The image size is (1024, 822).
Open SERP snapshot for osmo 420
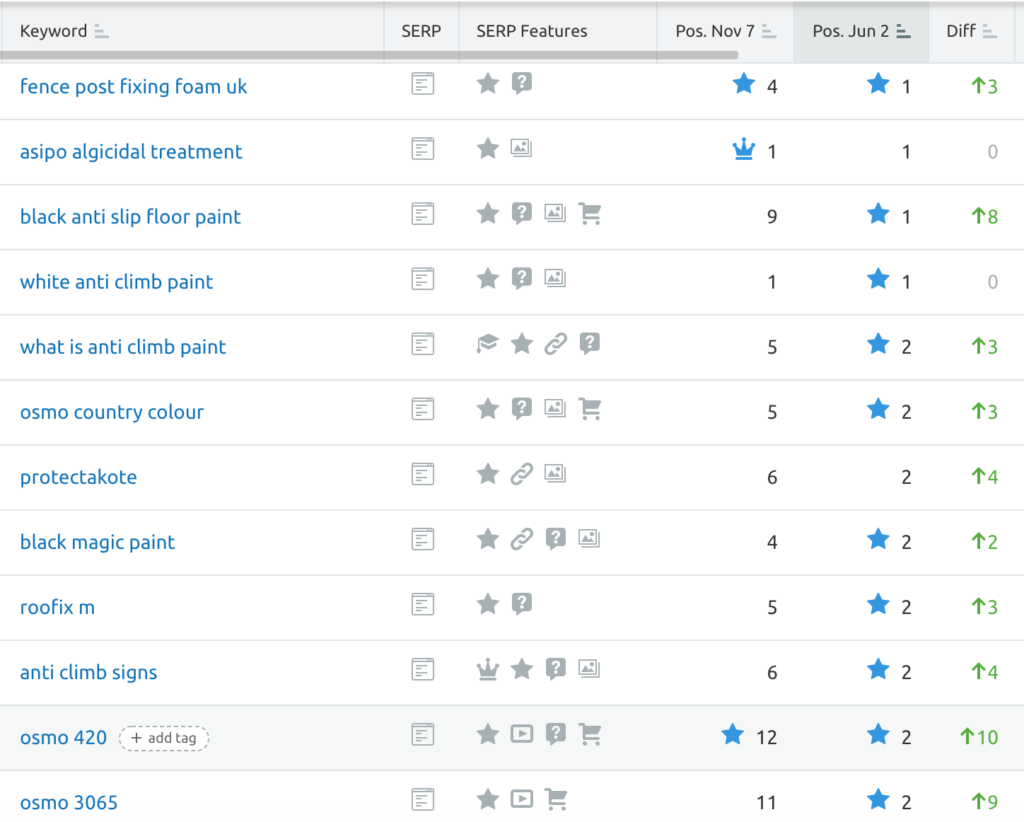(x=423, y=735)
